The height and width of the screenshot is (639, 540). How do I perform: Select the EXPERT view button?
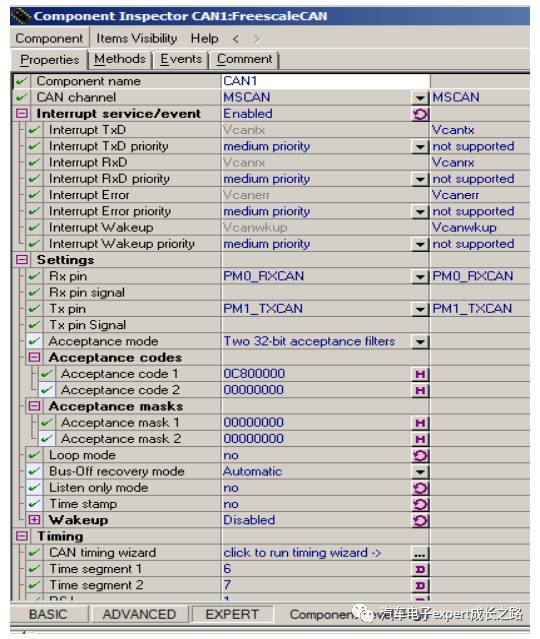(232, 614)
